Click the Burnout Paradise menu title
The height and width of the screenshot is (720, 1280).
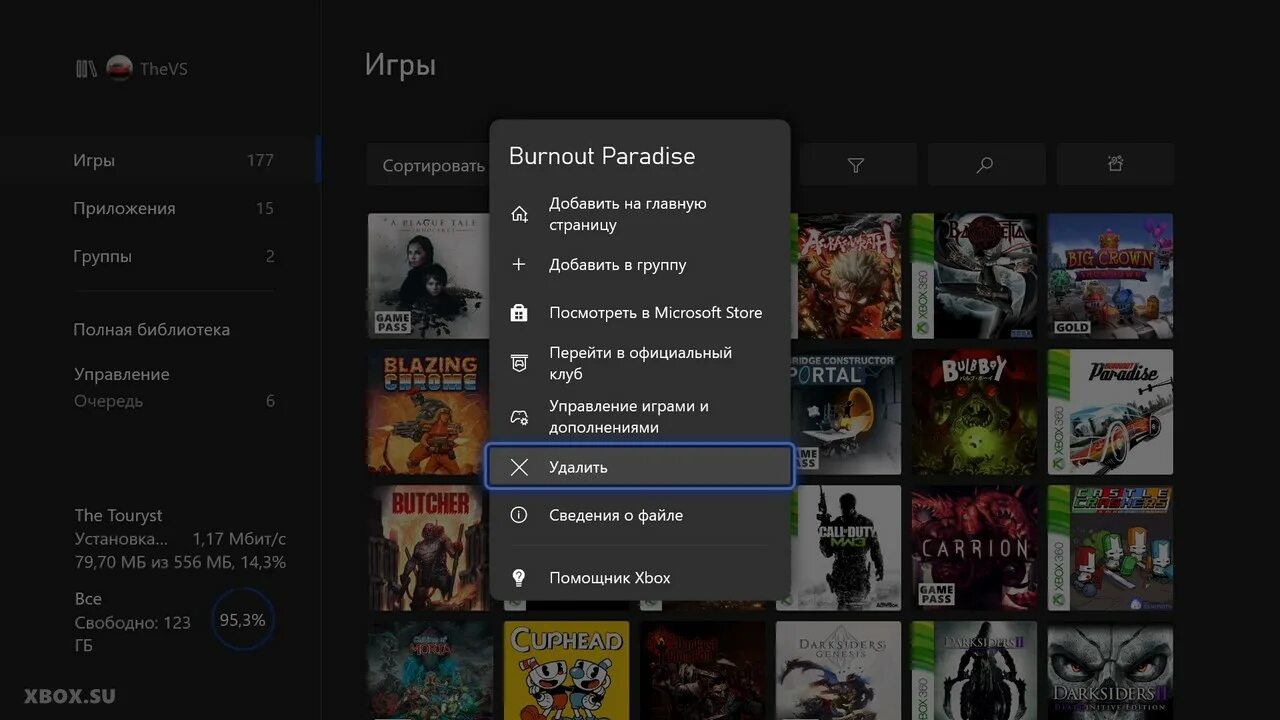click(x=602, y=156)
